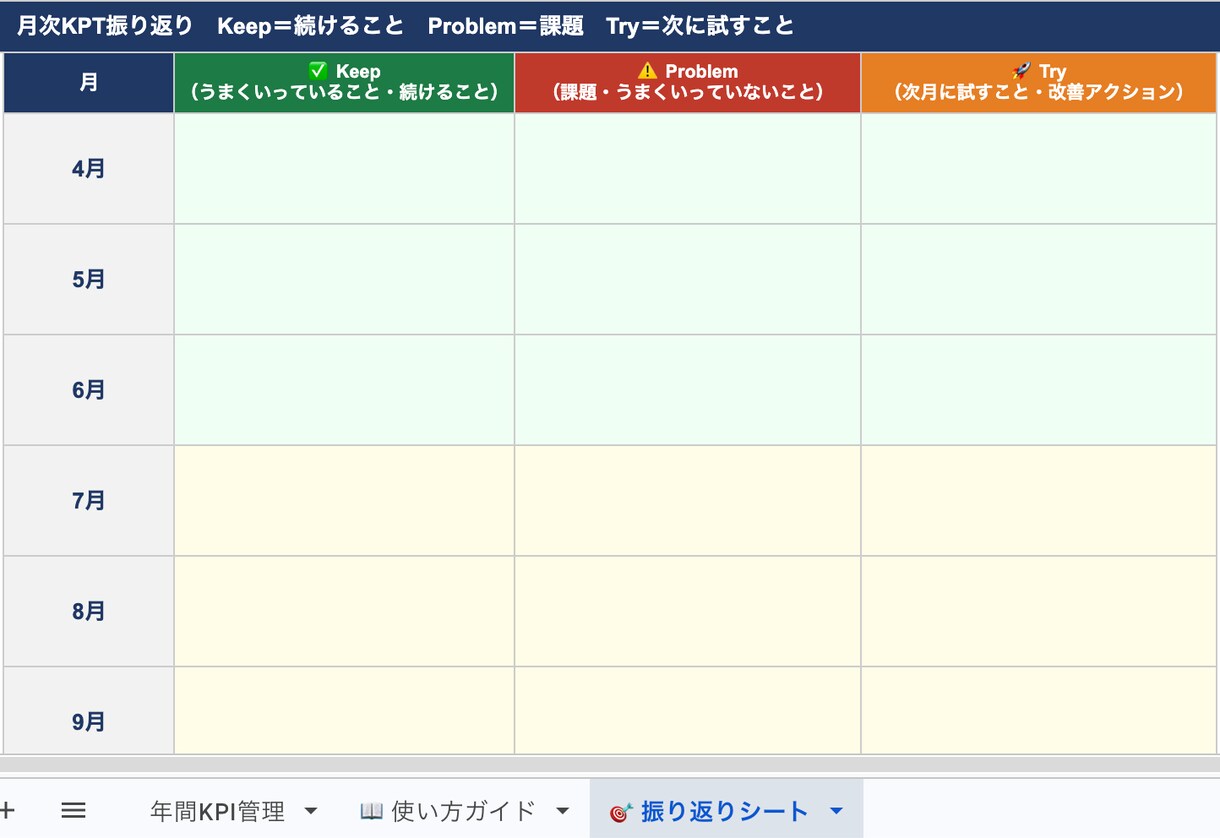Click the Keep cell for 4月
The width and height of the screenshot is (1220, 838).
click(x=344, y=169)
